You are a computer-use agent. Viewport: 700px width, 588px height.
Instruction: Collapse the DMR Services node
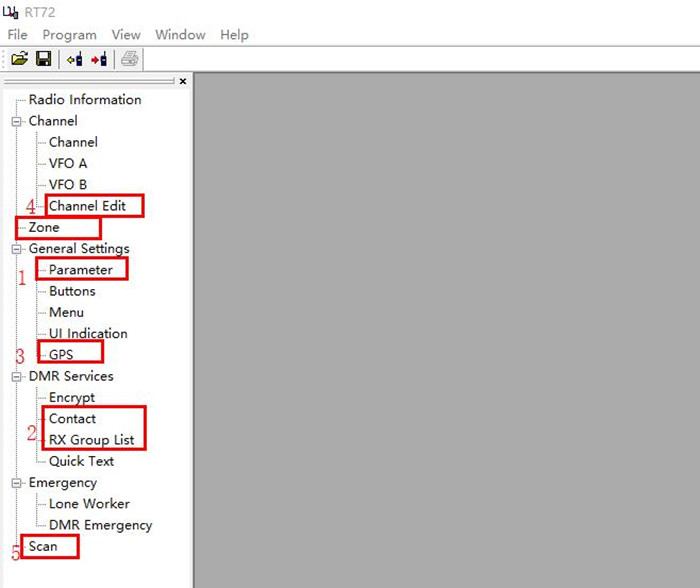point(16,377)
